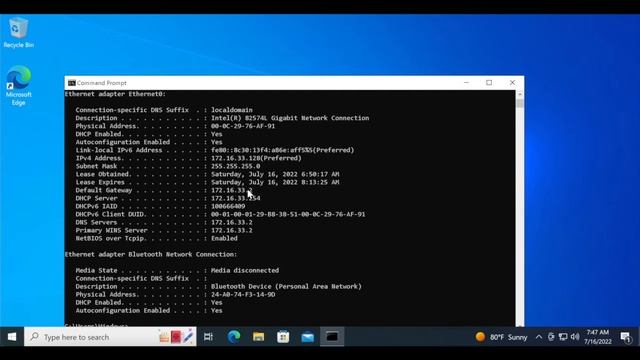Click the Command Prompt vertical scrollbar thumb
This screenshot has height=360, width=640.
pos(520,103)
